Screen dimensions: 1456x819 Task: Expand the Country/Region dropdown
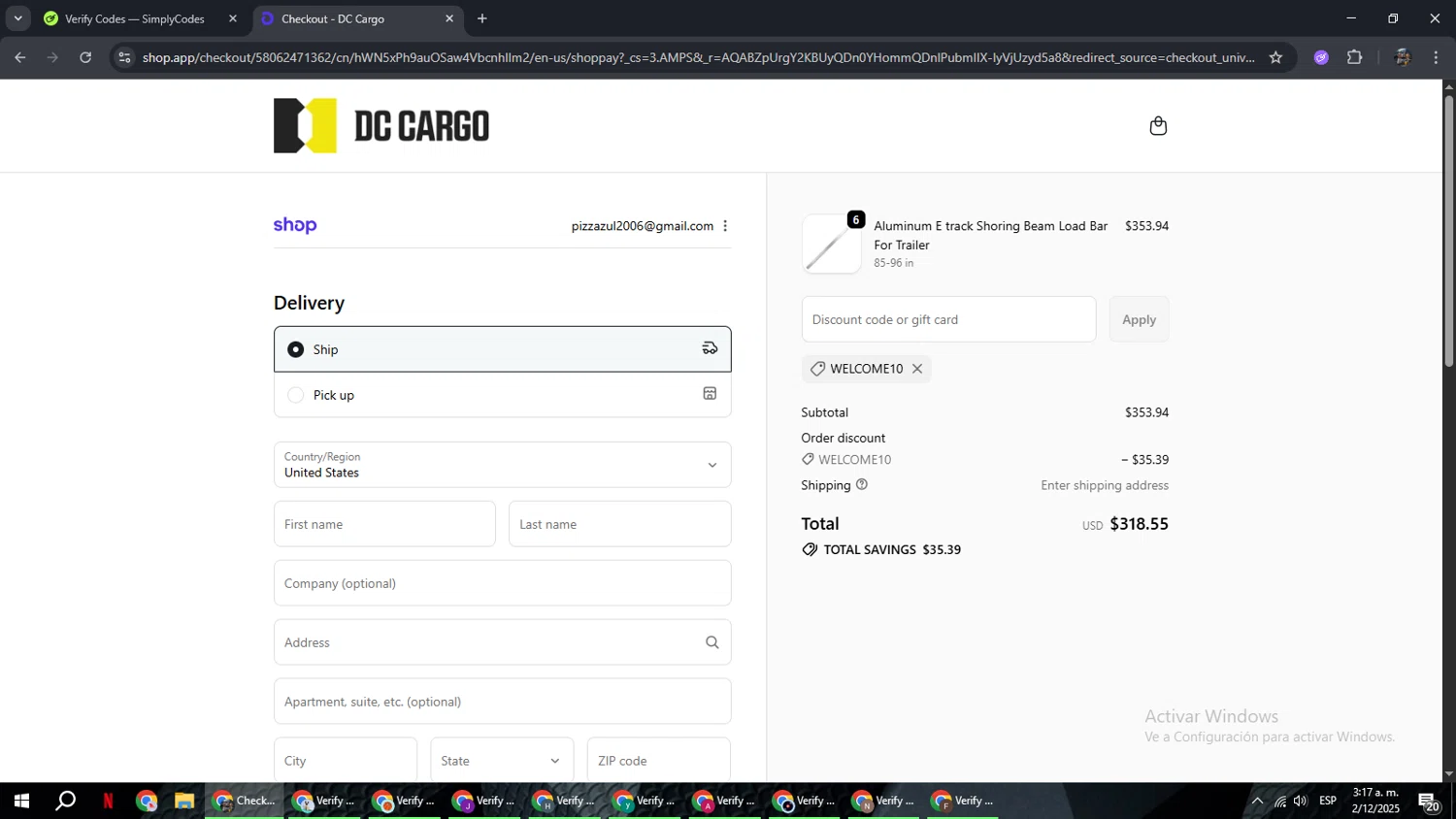pyautogui.click(x=502, y=465)
